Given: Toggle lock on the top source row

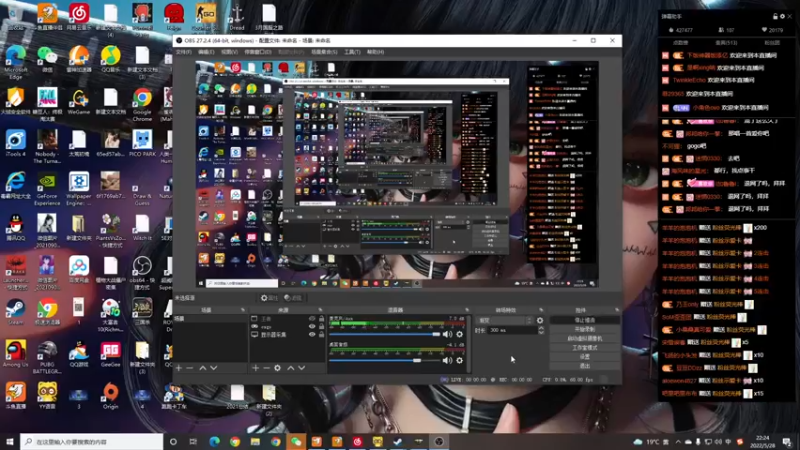Looking at the screenshot, I should (x=321, y=318).
